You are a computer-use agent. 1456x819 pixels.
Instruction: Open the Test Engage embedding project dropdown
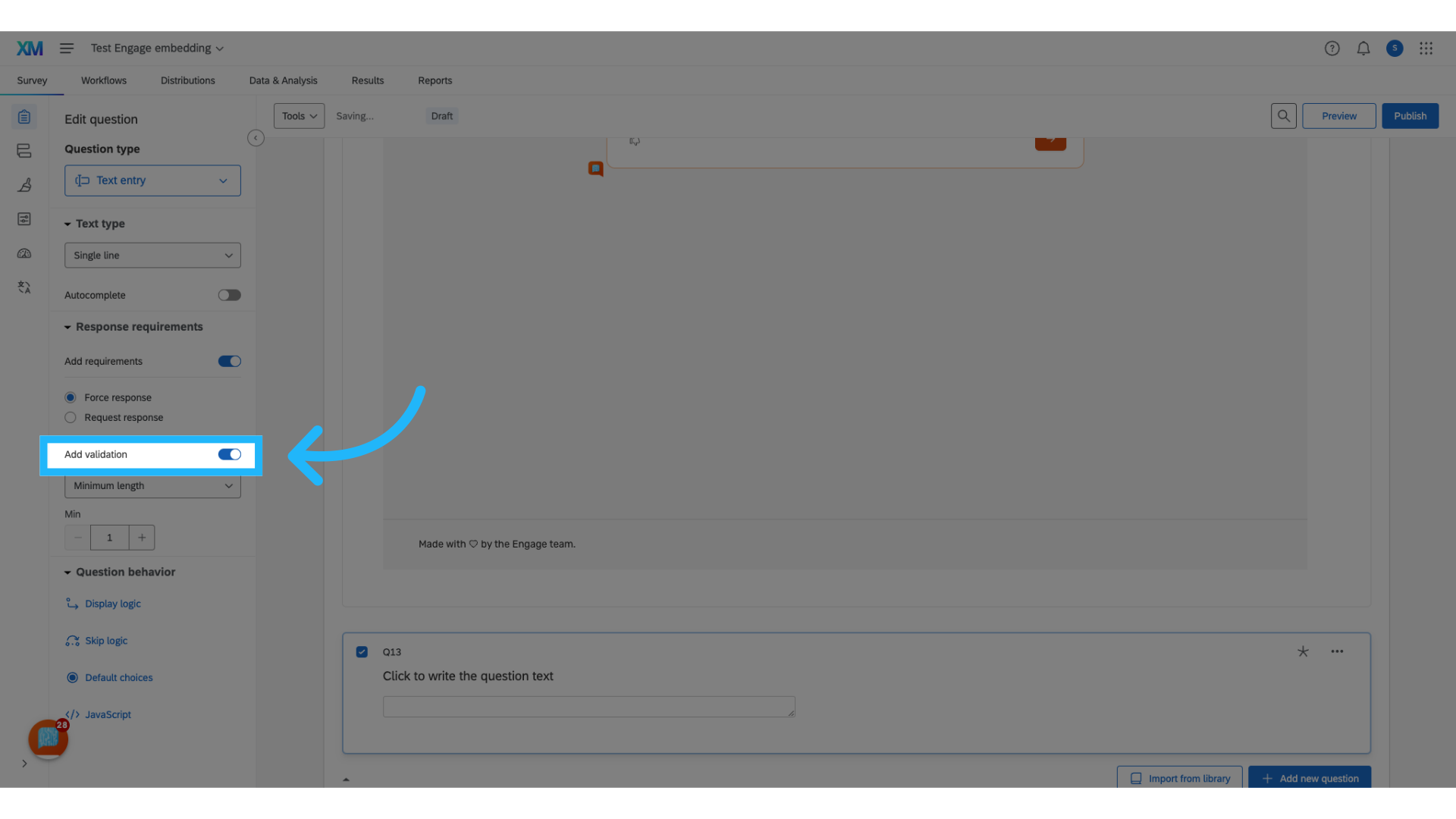[x=157, y=49]
